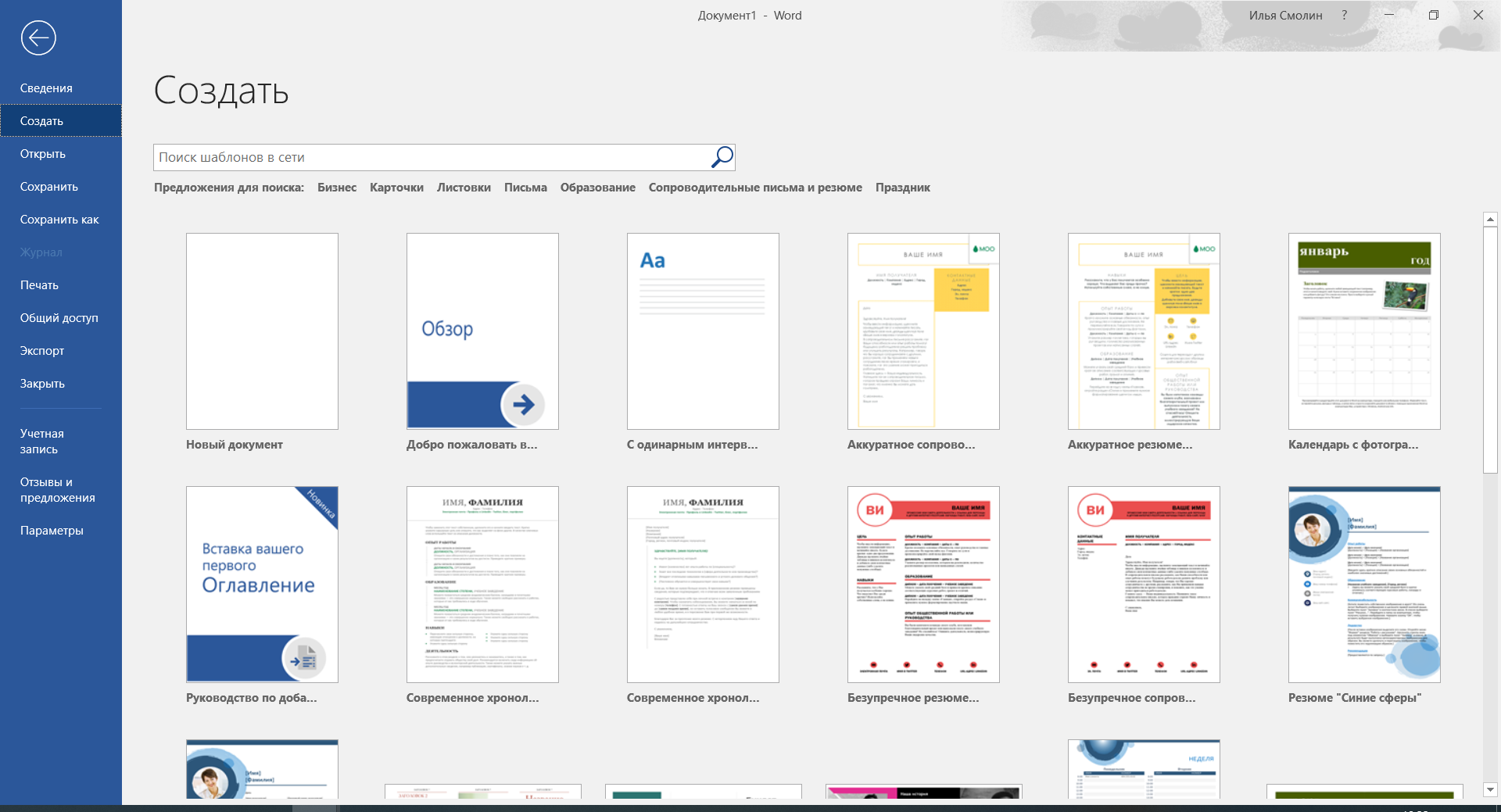Open the Руководство по добавлению оглавления template
This screenshot has height=812, width=1501.
click(x=261, y=585)
